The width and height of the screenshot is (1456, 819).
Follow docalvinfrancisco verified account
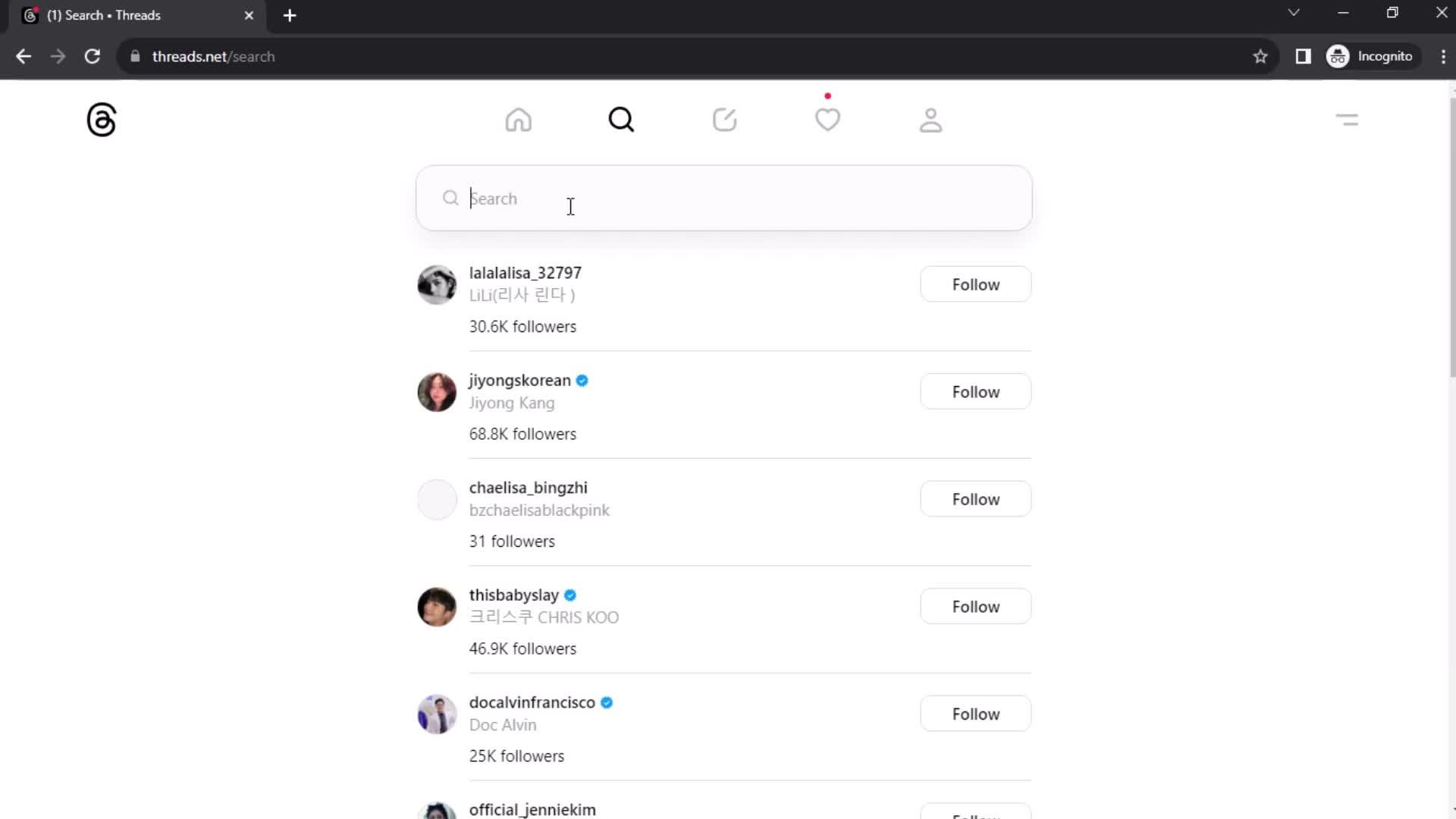pos(976,714)
